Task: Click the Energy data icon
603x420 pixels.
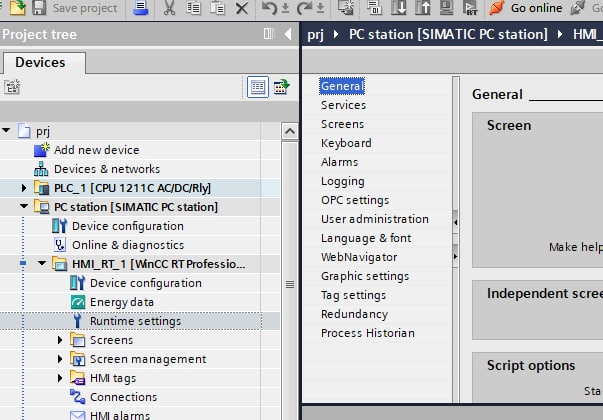Action: click(78, 302)
